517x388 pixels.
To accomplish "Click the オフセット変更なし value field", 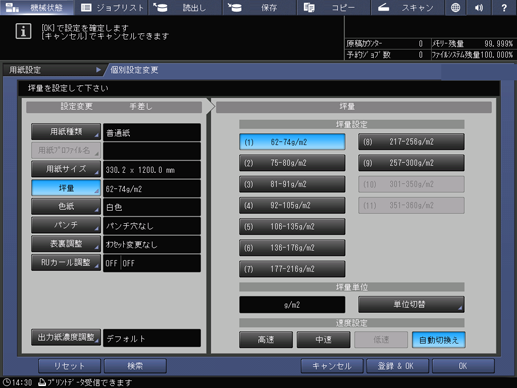I will (152, 245).
